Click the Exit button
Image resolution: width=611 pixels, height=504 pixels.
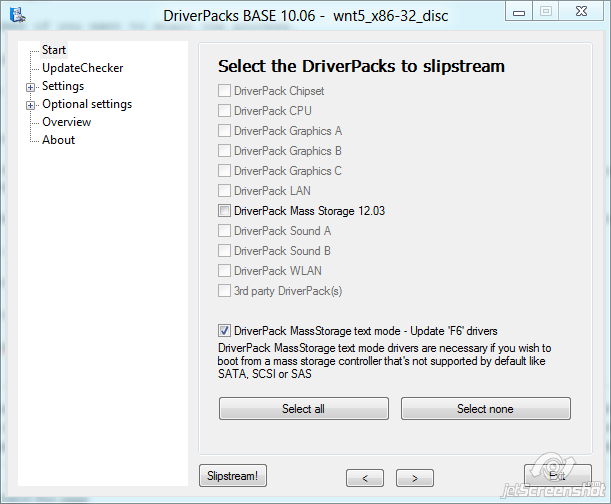[558, 476]
